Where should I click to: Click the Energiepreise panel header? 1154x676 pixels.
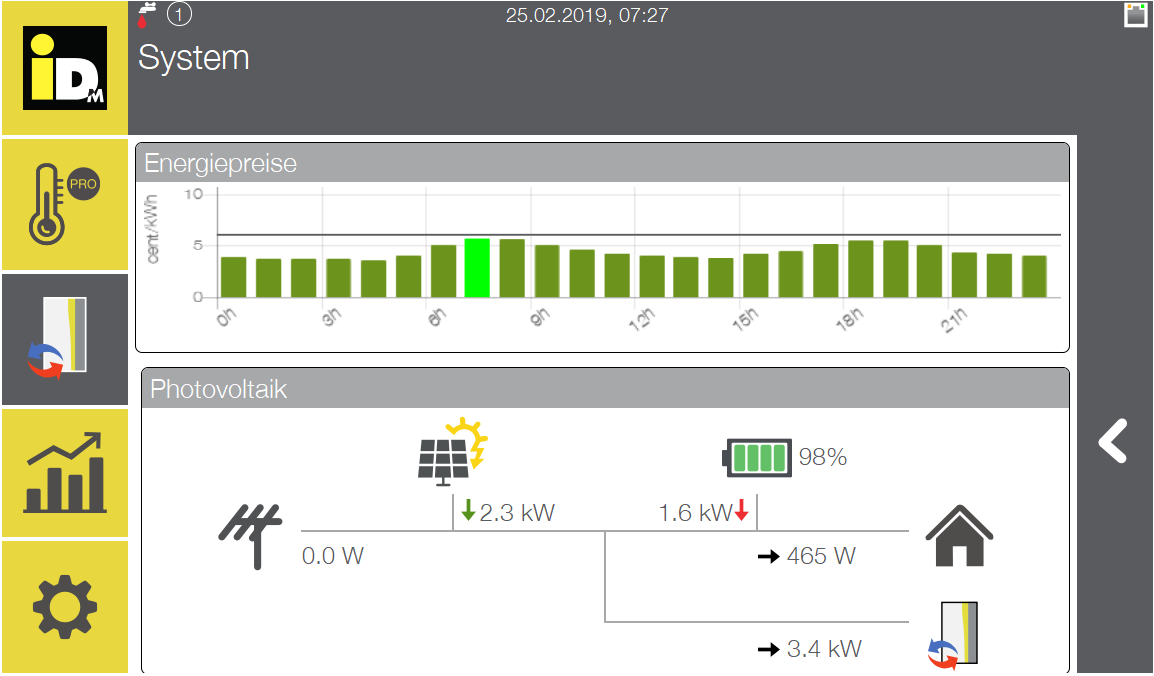[x=602, y=163]
